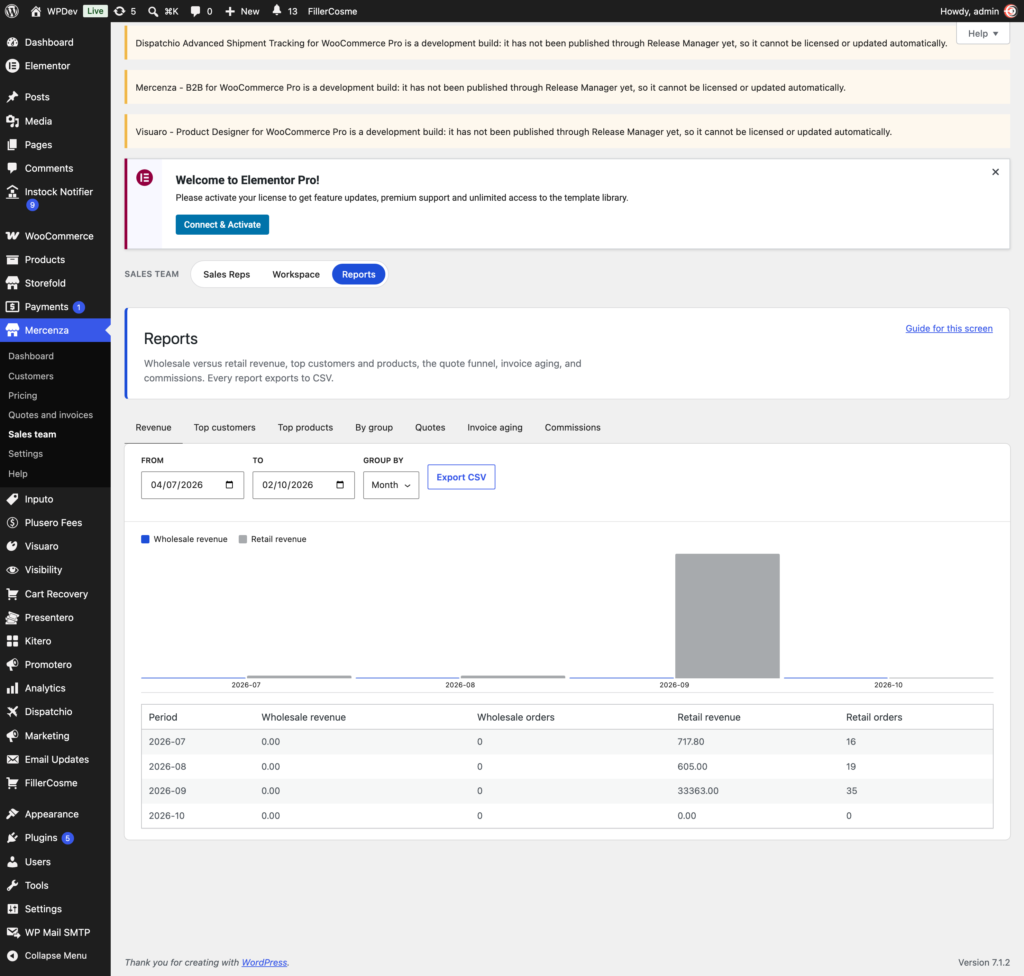Click the To date input field
1024x976 pixels.
(303, 485)
